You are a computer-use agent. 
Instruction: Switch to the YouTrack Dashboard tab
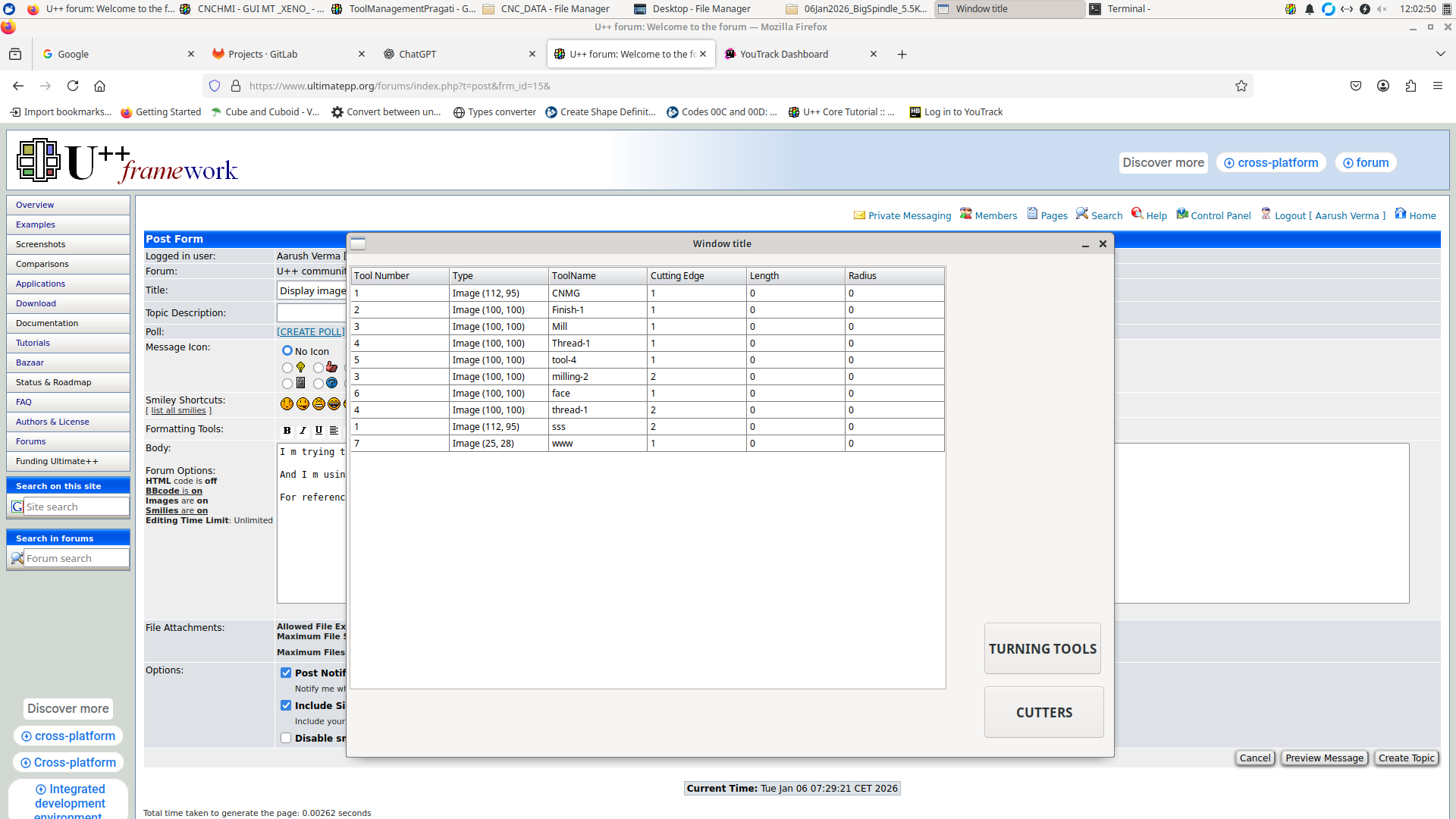[x=784, y=54]
